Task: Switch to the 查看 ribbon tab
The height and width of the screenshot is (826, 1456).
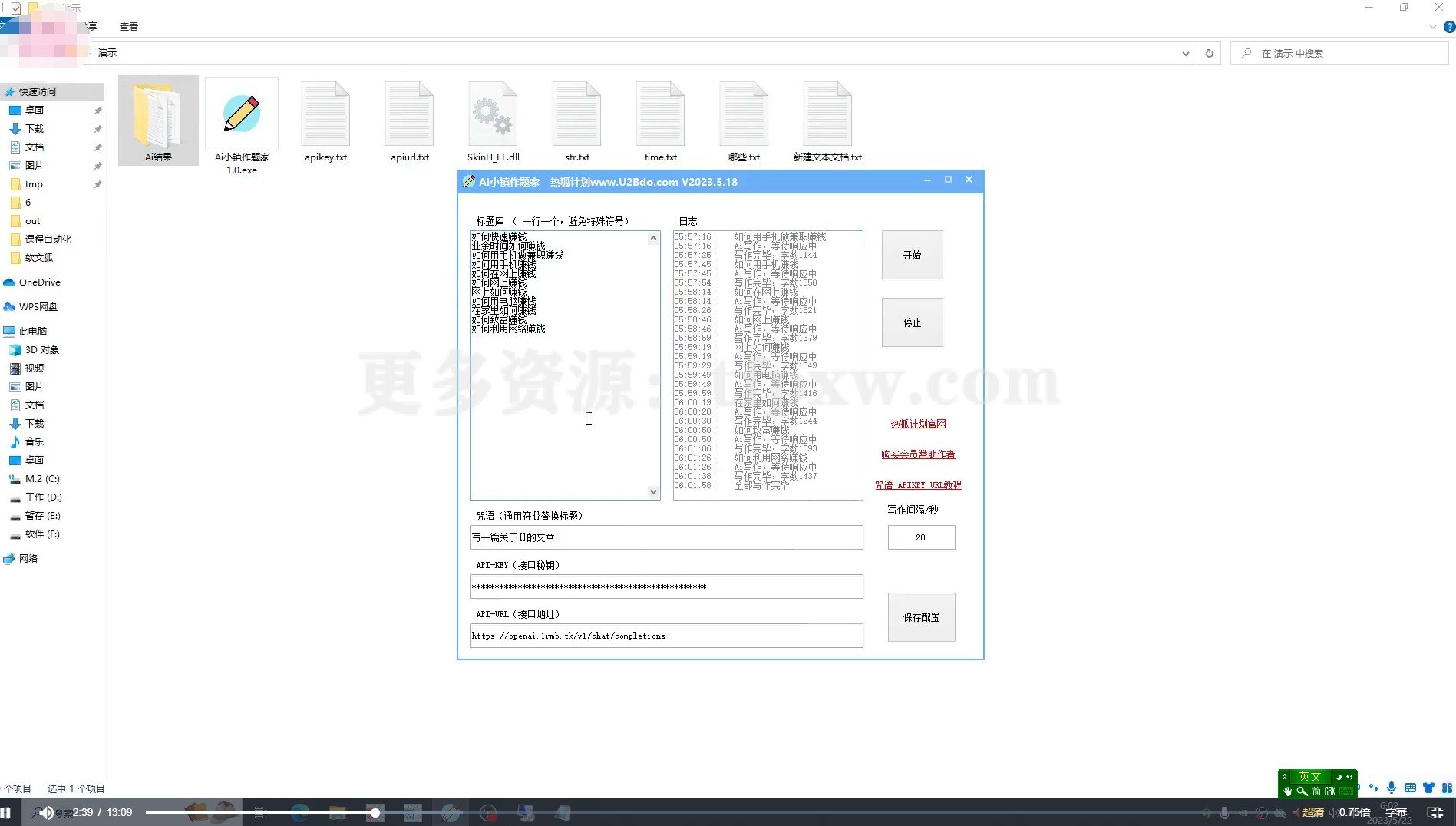Action: point(129,25)
